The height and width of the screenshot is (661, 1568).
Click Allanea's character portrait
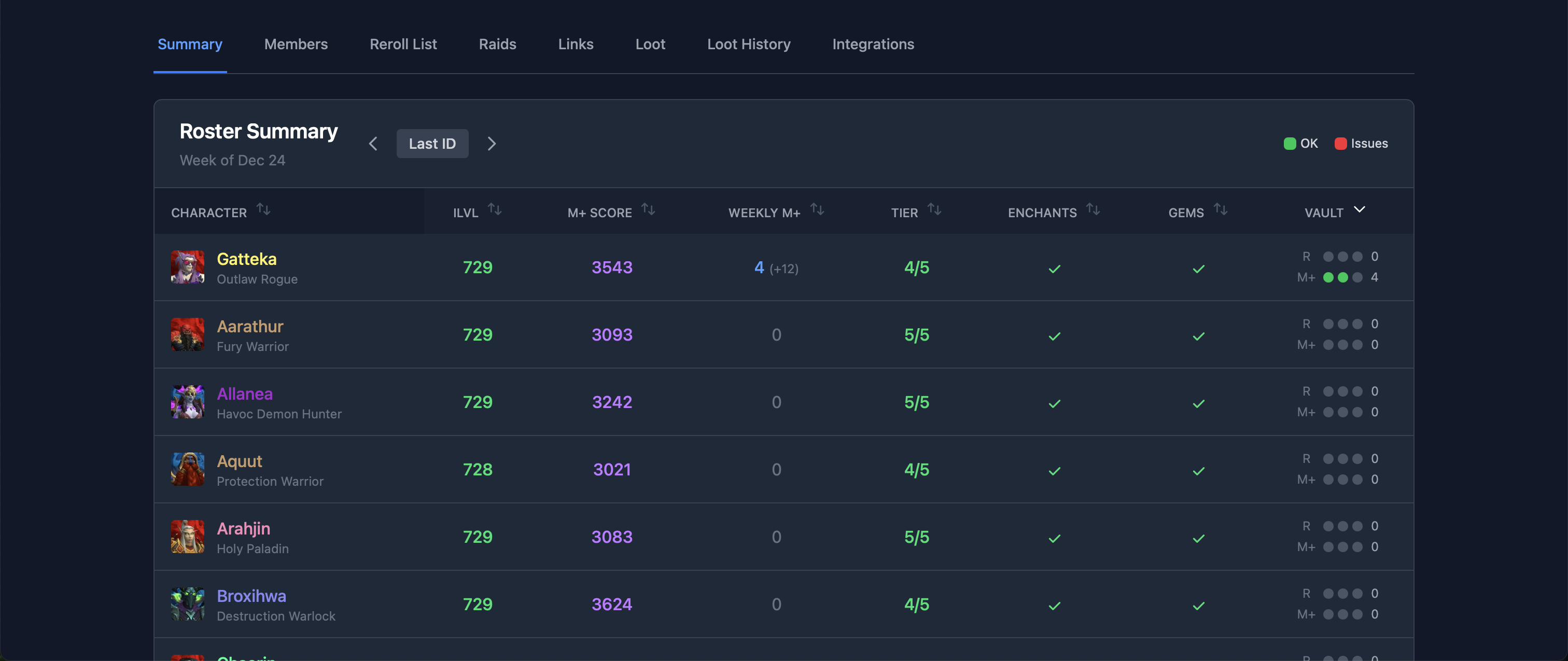tap(188, 402)
